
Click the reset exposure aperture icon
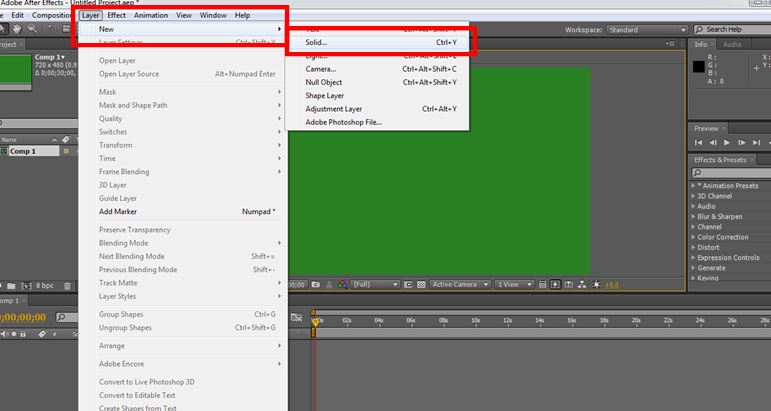(596, 285)
